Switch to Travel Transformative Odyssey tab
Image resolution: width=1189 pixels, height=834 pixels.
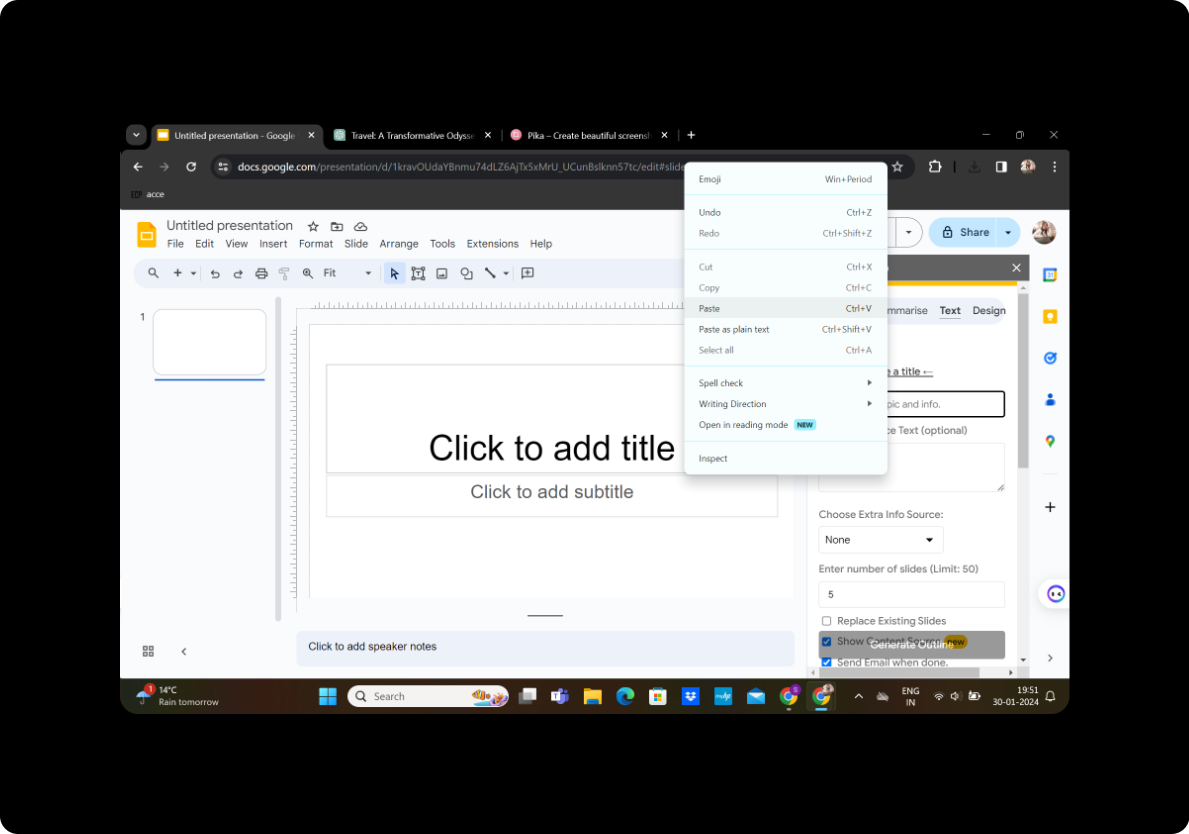(413, 136)
